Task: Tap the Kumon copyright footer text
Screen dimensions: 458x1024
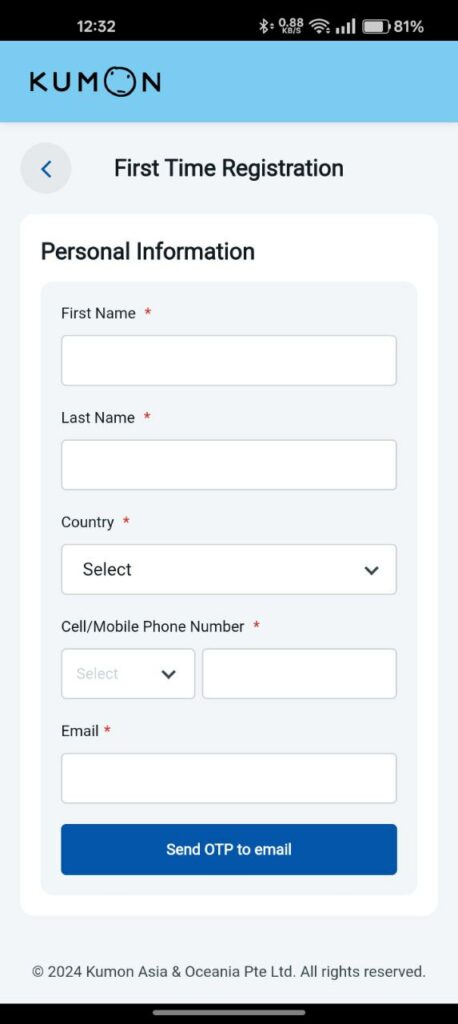Action: coord(229,971)
